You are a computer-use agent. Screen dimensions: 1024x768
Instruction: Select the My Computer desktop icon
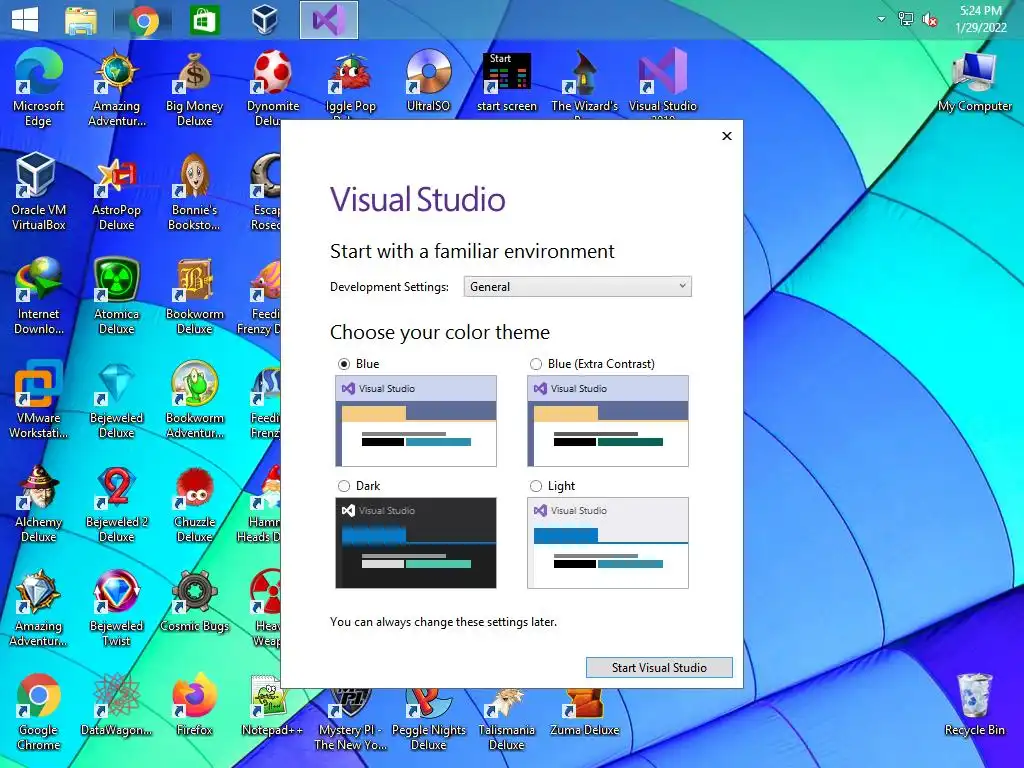974,81
